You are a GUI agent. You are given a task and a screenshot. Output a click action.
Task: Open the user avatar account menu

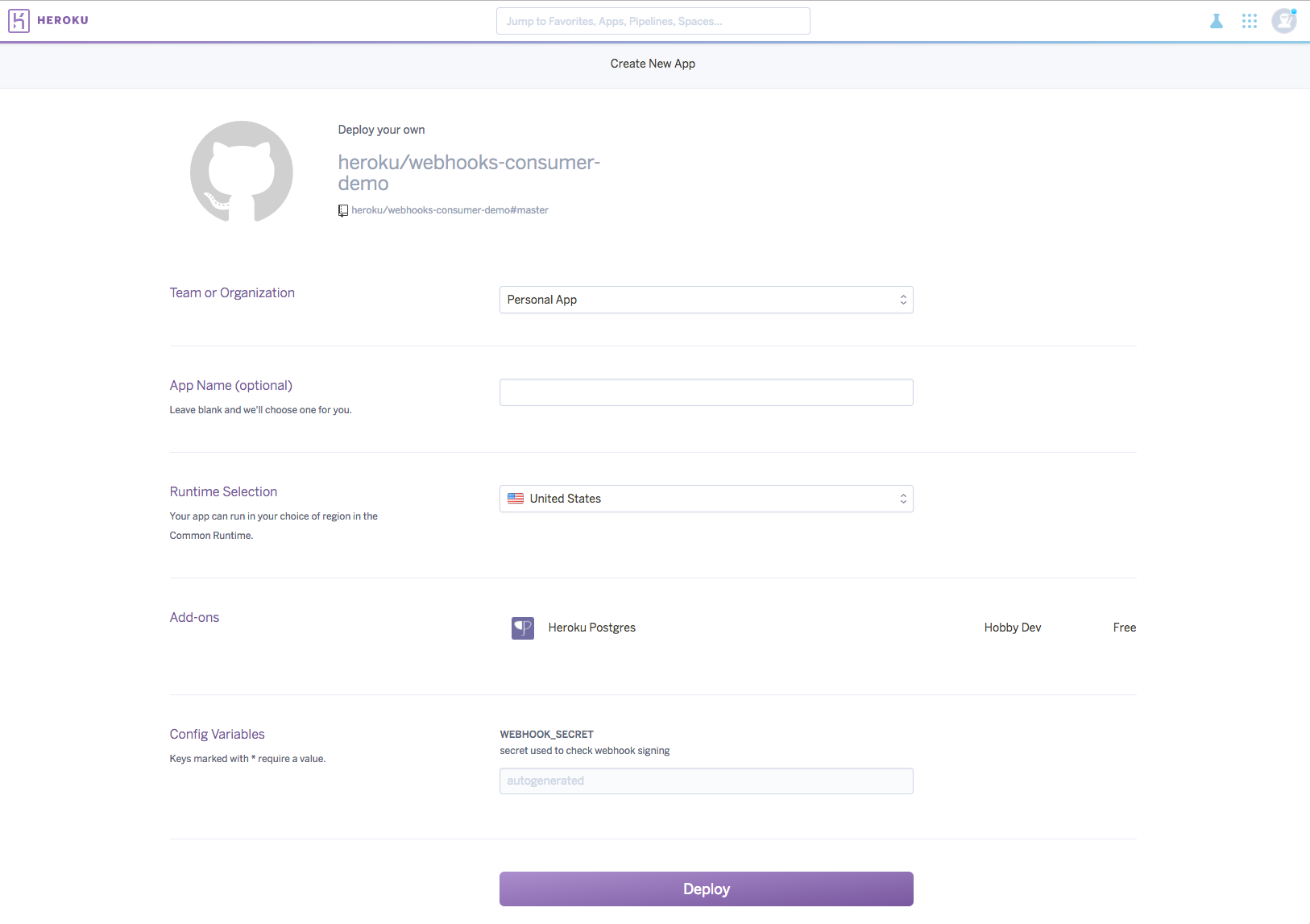(1284, 20)
